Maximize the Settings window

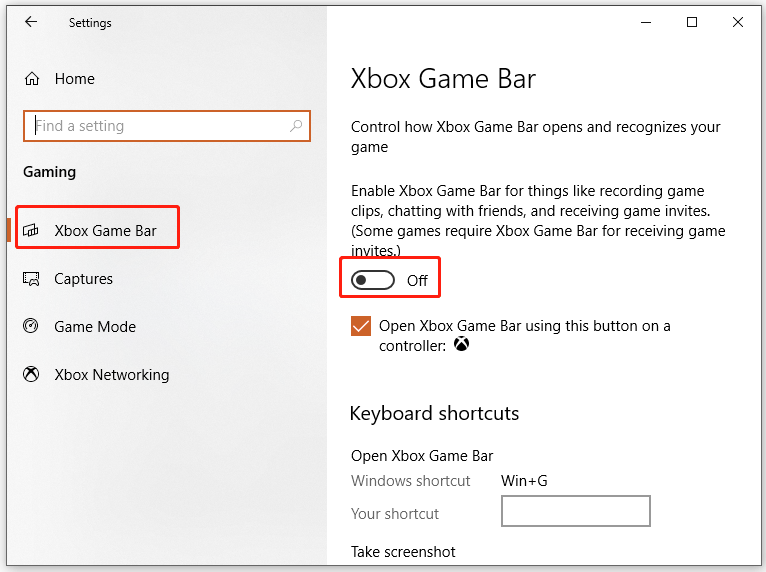692,22
